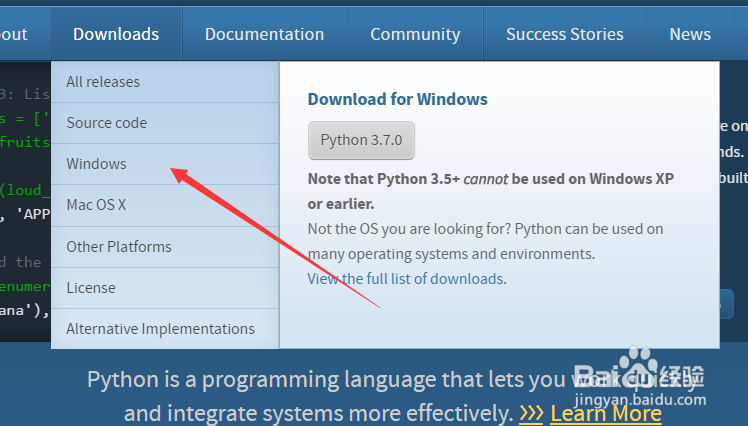The width and height of the screenshot is (748, 426).
Task: Pick Mac OS X from the dropdown
Action: [96, 205]
